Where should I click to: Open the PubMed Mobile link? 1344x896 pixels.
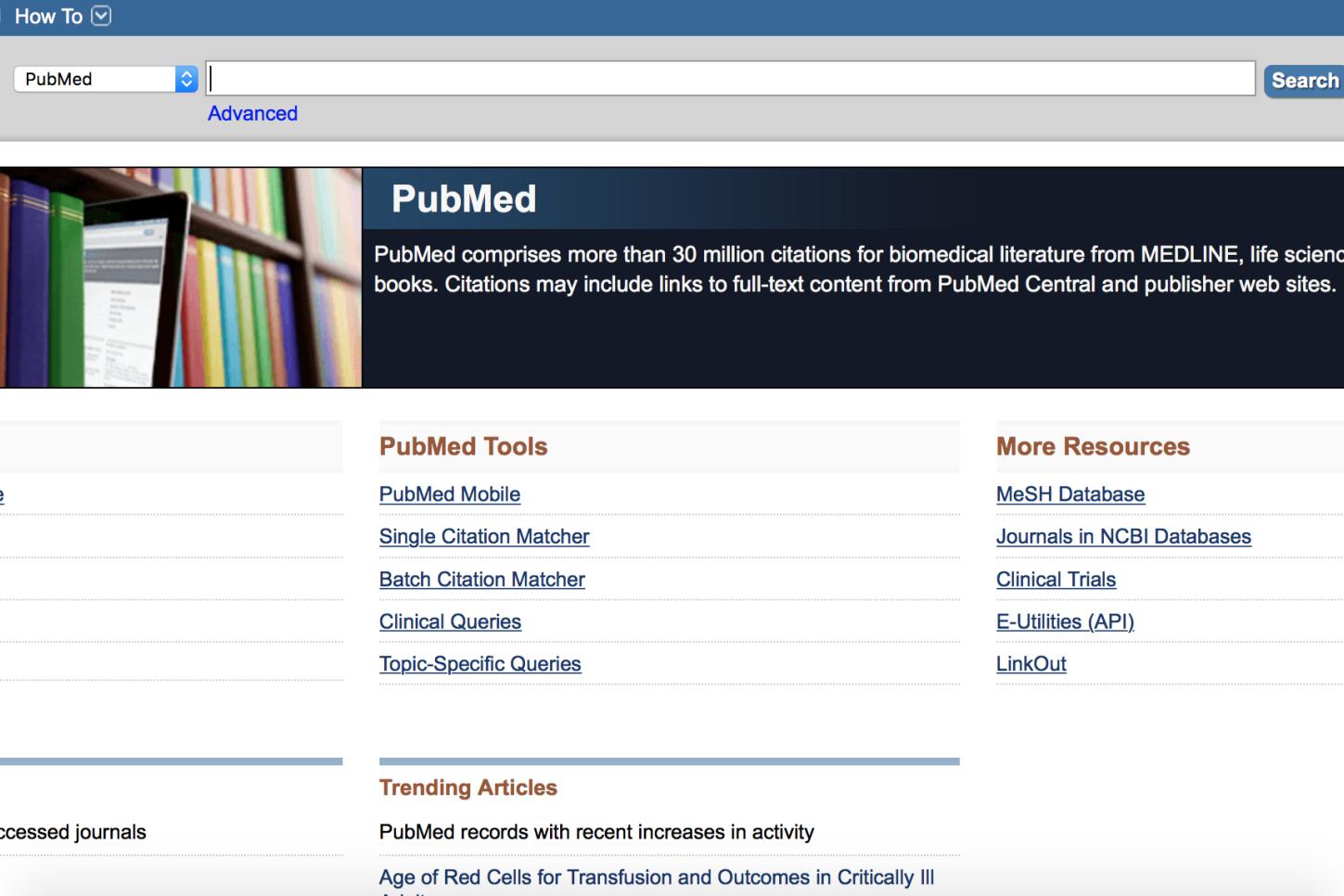tap(450, 494)
